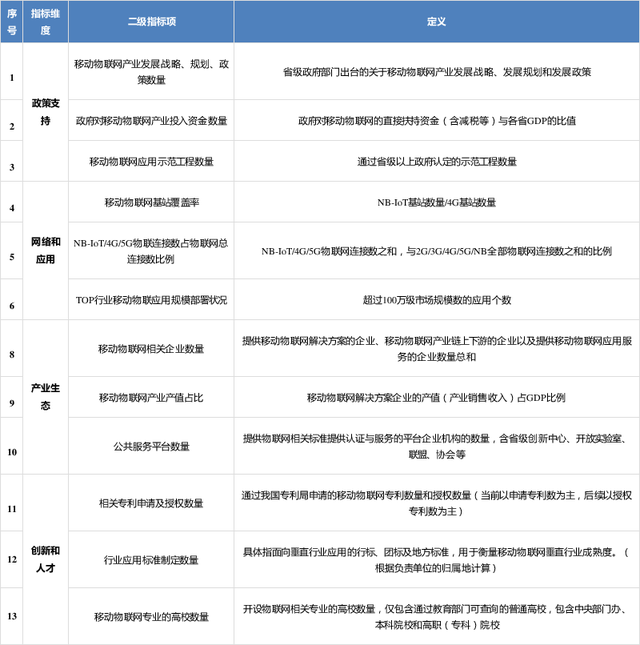Click the 通过省级以上政府认定的示范工程数量 definition cell

coord(436,160)
